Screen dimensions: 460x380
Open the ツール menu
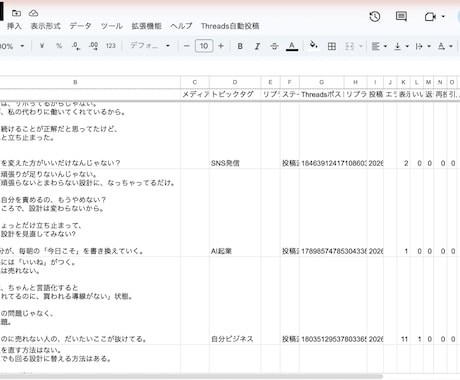[111, 26]
